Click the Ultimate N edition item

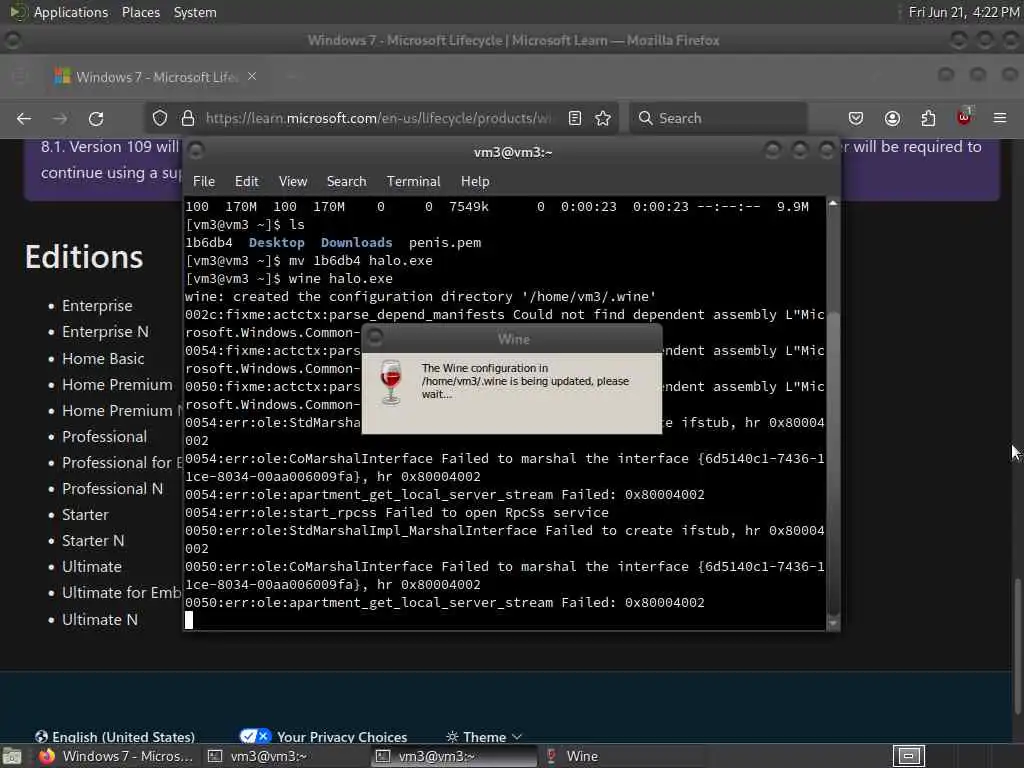[99, 619]
